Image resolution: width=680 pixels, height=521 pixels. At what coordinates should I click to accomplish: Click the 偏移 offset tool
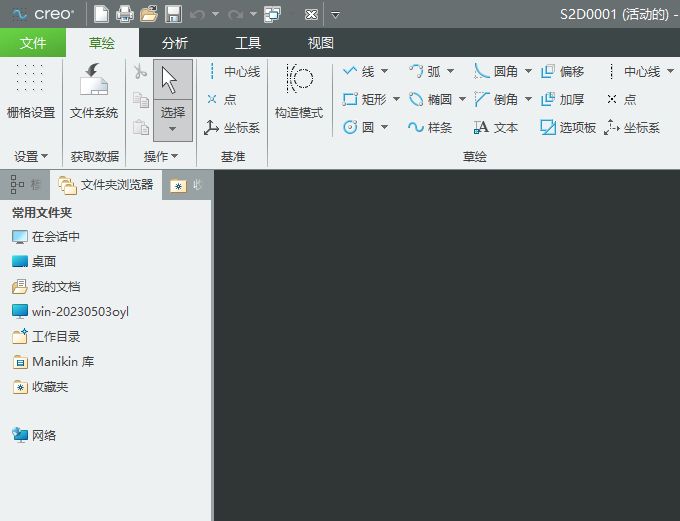[562, 71]
